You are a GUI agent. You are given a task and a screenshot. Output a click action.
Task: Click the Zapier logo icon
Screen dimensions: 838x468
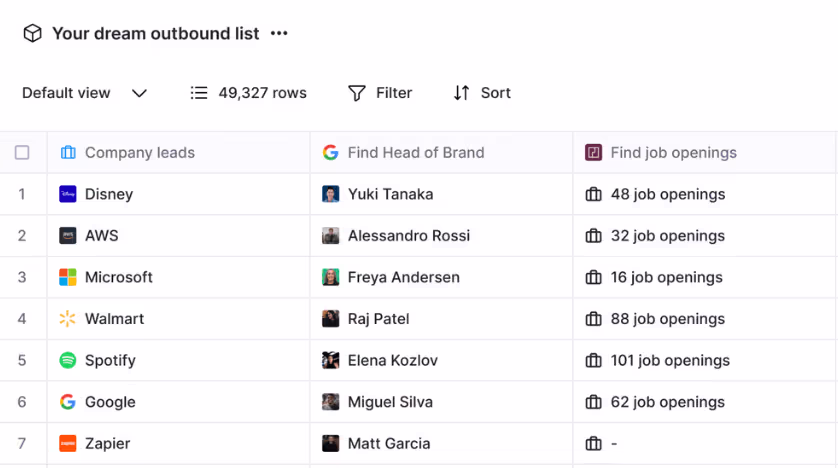[x=68, y=443]
